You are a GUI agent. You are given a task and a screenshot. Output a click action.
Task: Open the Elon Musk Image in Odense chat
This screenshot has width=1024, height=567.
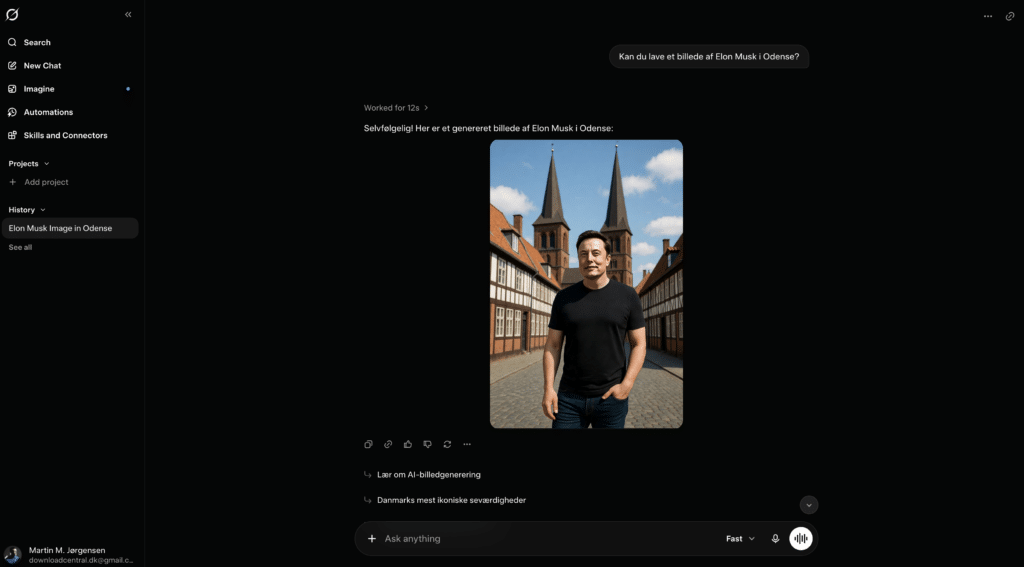pos(70,228)
